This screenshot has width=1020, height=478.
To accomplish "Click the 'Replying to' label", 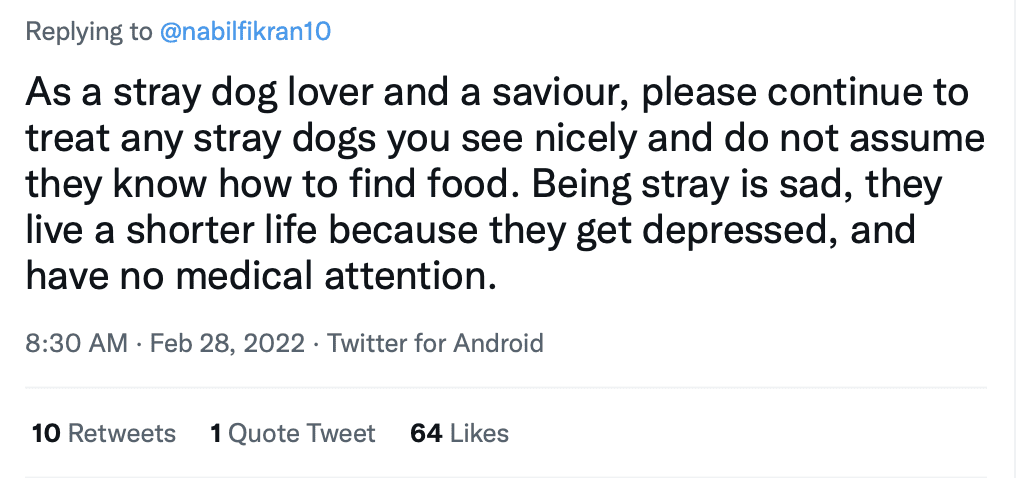I will click(88, 32).
